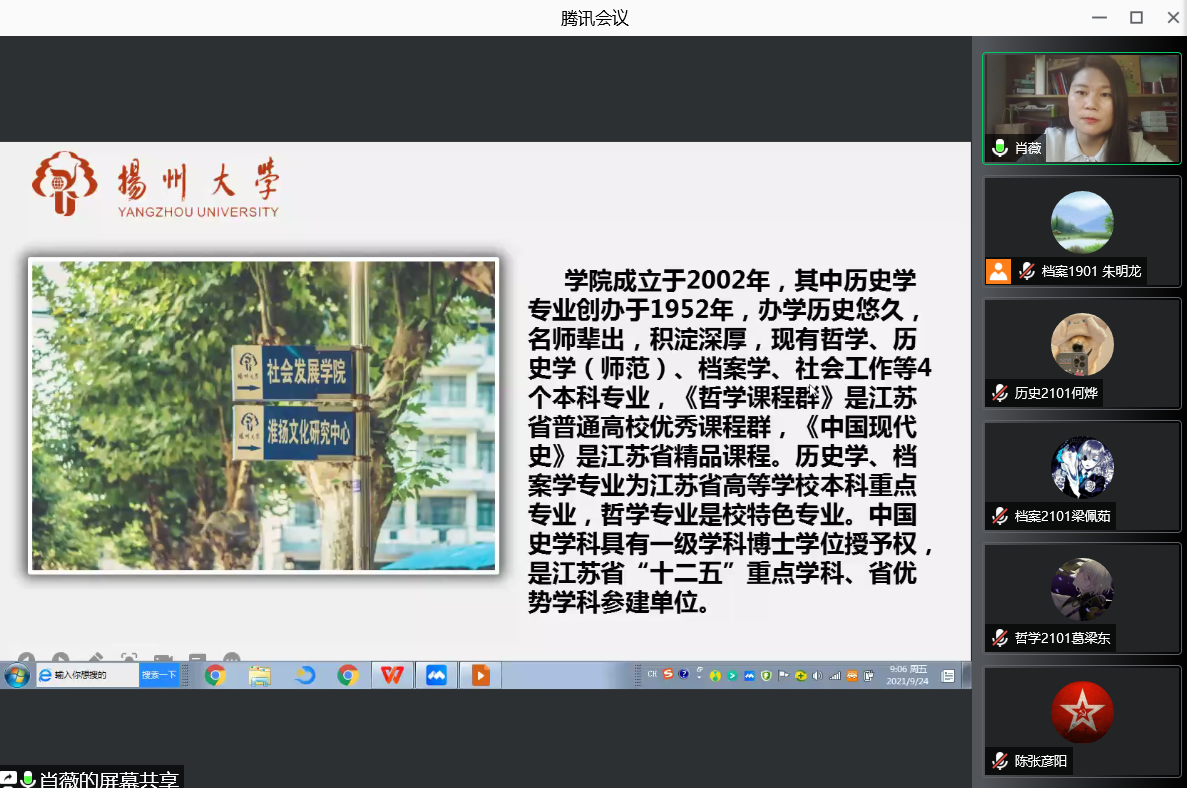This screenshot has height=788, width=1187.
Task: Open the file explorer folder taskbar icon
Action: 260,676
